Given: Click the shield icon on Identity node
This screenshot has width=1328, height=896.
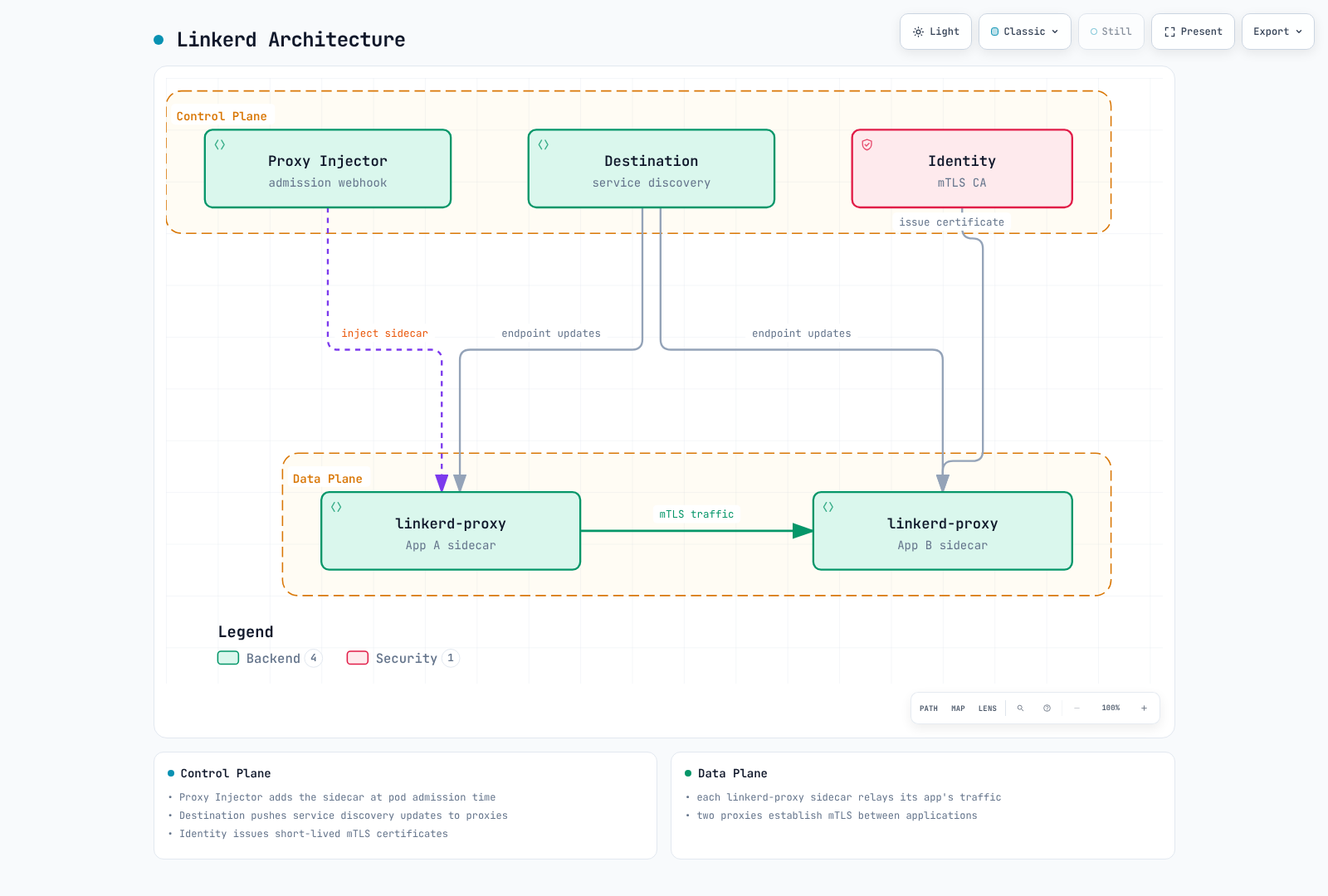Looking at the screenshot, I should pyautogui.click(x=867, y=144).
